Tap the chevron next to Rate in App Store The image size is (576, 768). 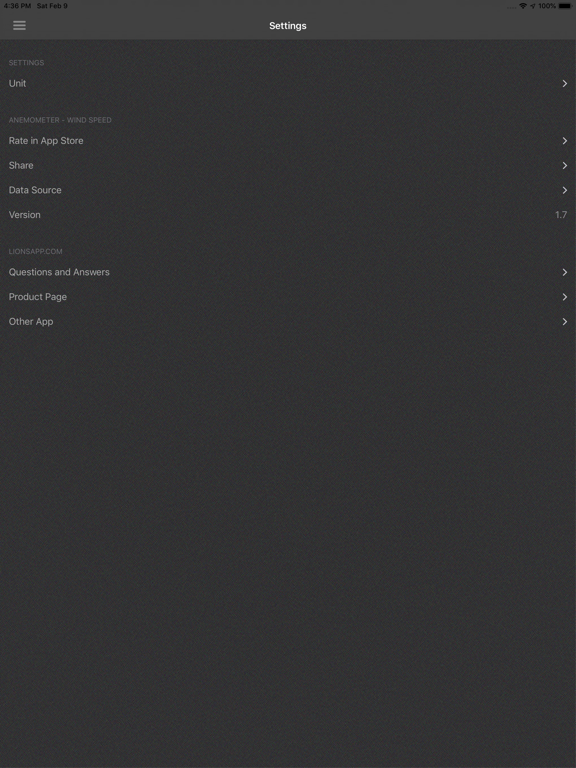pos(565,141)
